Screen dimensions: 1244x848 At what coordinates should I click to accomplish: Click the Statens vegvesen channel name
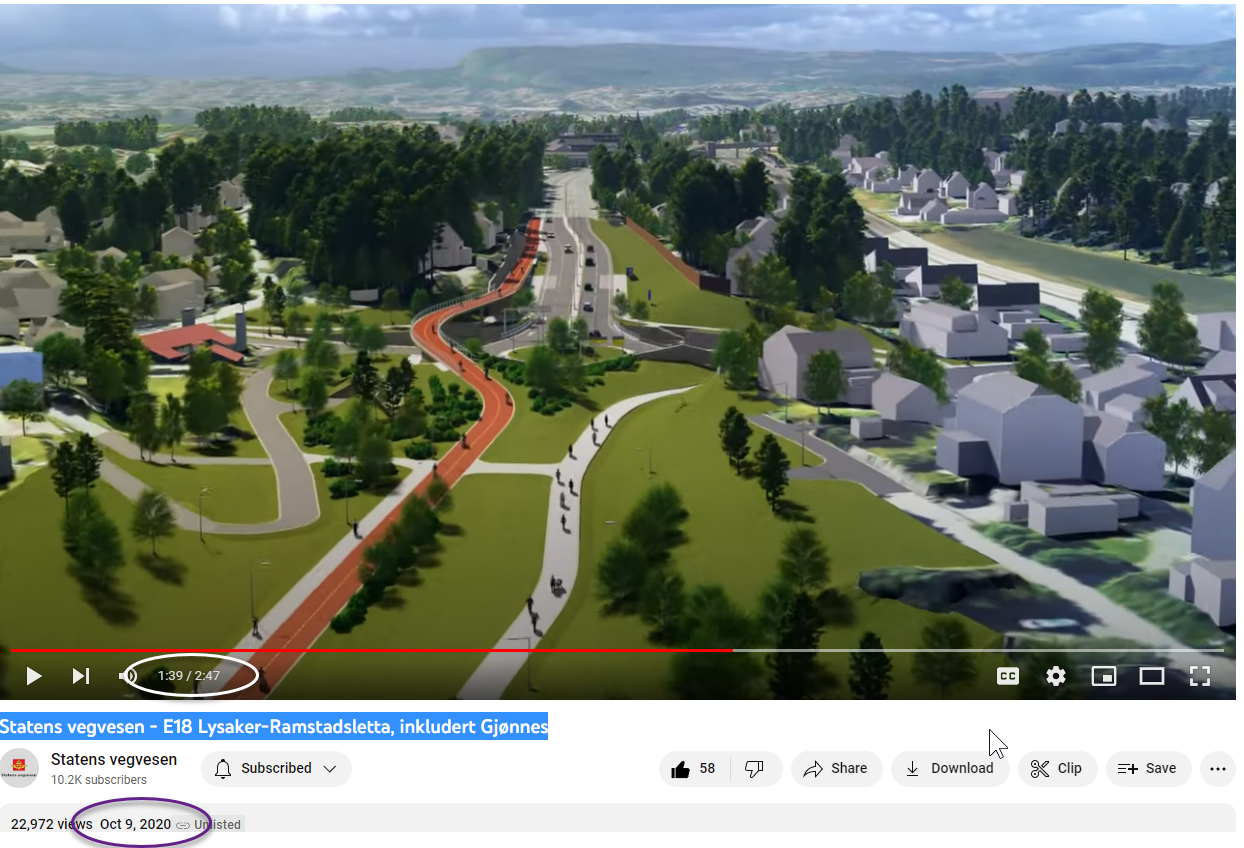[114, 759]
